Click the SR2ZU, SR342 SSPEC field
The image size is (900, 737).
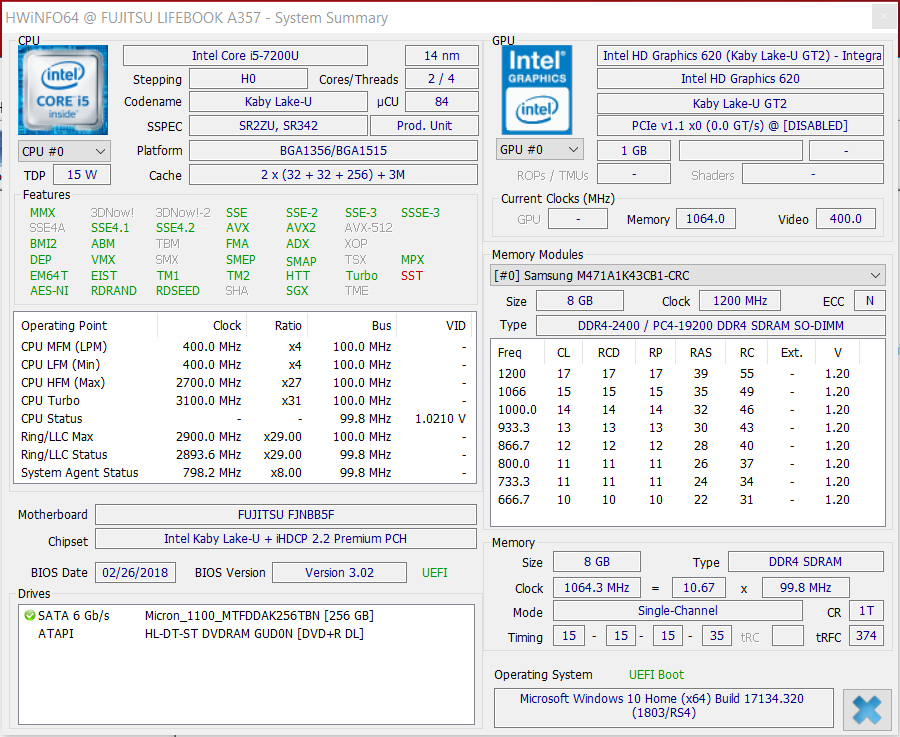pos(278,126)
